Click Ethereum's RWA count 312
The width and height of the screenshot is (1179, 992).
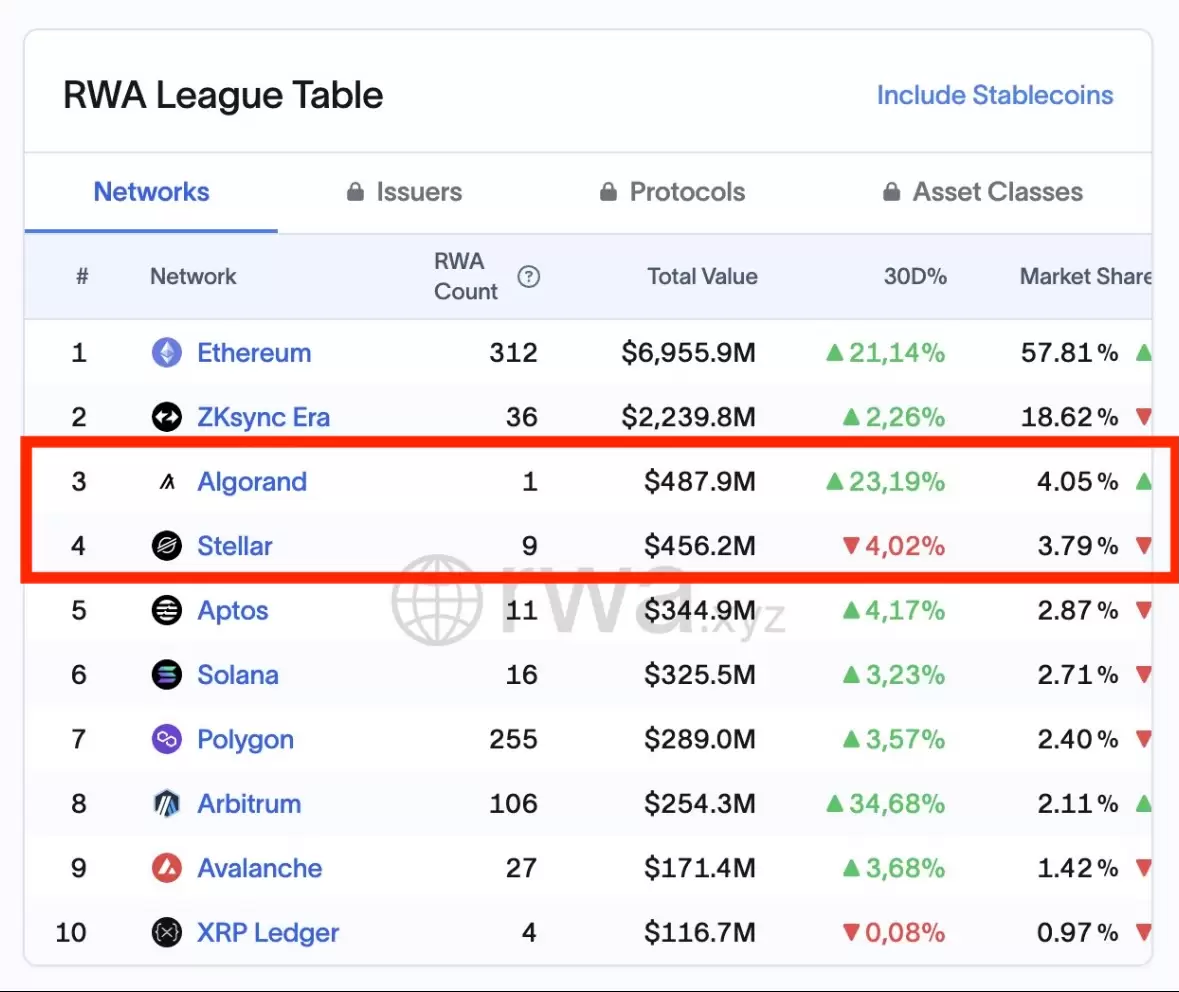click(514, 353)
